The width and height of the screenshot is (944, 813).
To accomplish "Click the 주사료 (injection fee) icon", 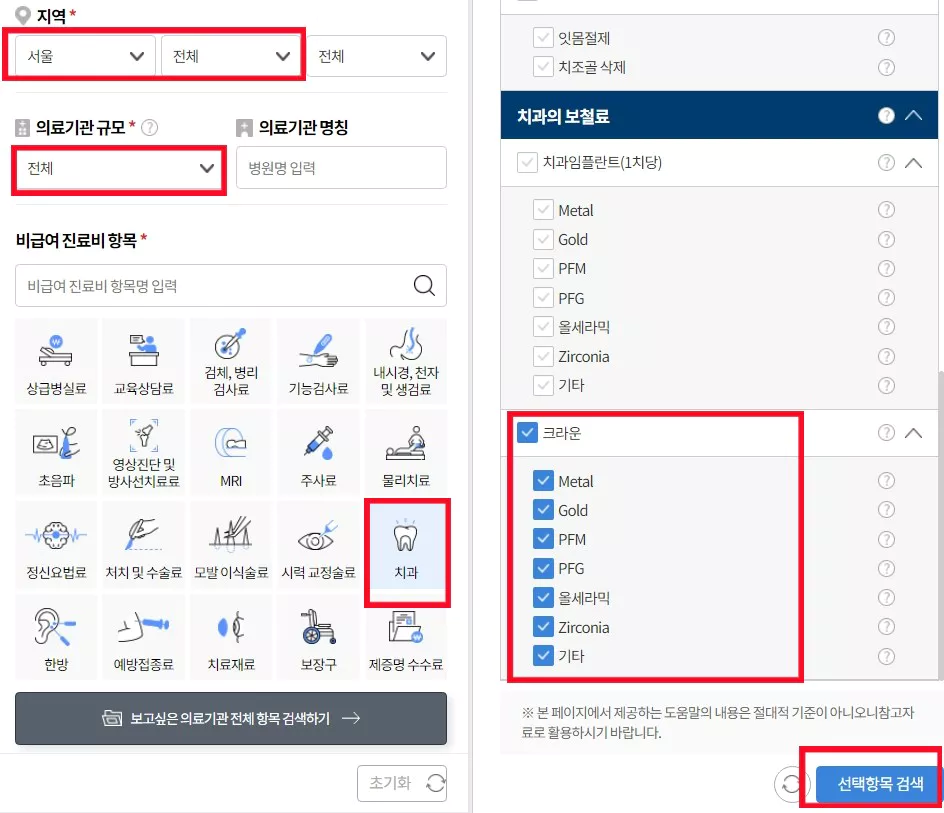I will 318,452.
